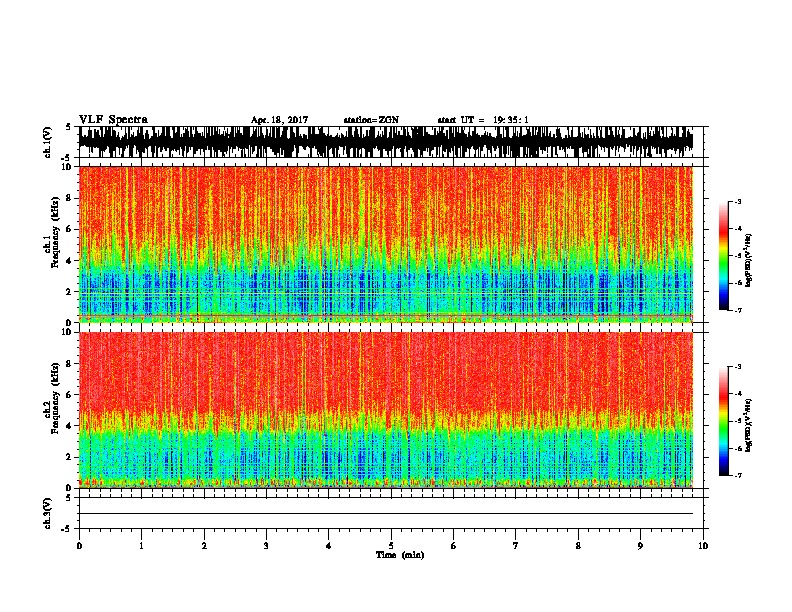Click time axis tick label "9"
This screenshot has width=792, height=612.
640,545
